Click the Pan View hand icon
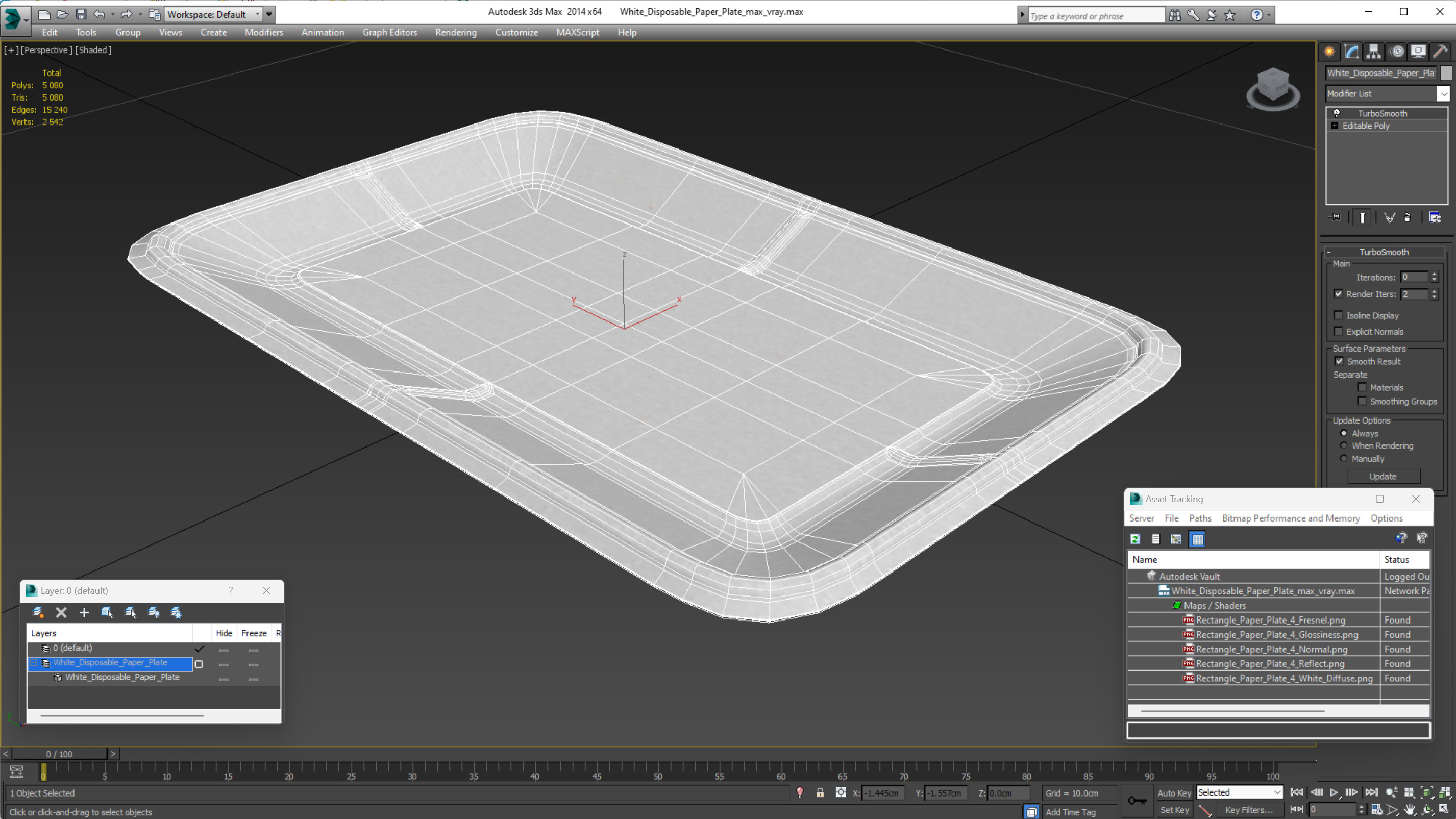The height and width of the screenshot is (819, 1456). coord(1410,810)
